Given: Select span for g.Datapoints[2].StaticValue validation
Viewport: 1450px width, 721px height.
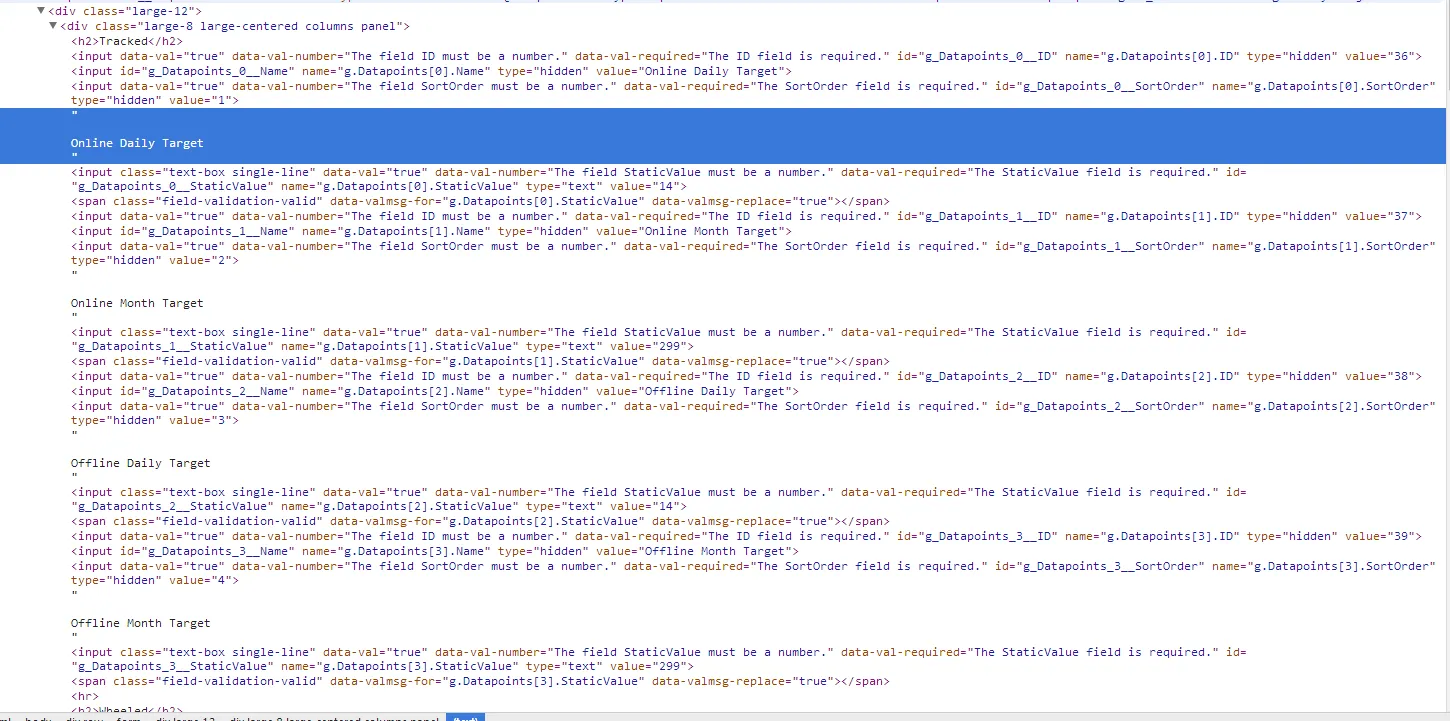Looking at the screenshot, I should [480, 521].
